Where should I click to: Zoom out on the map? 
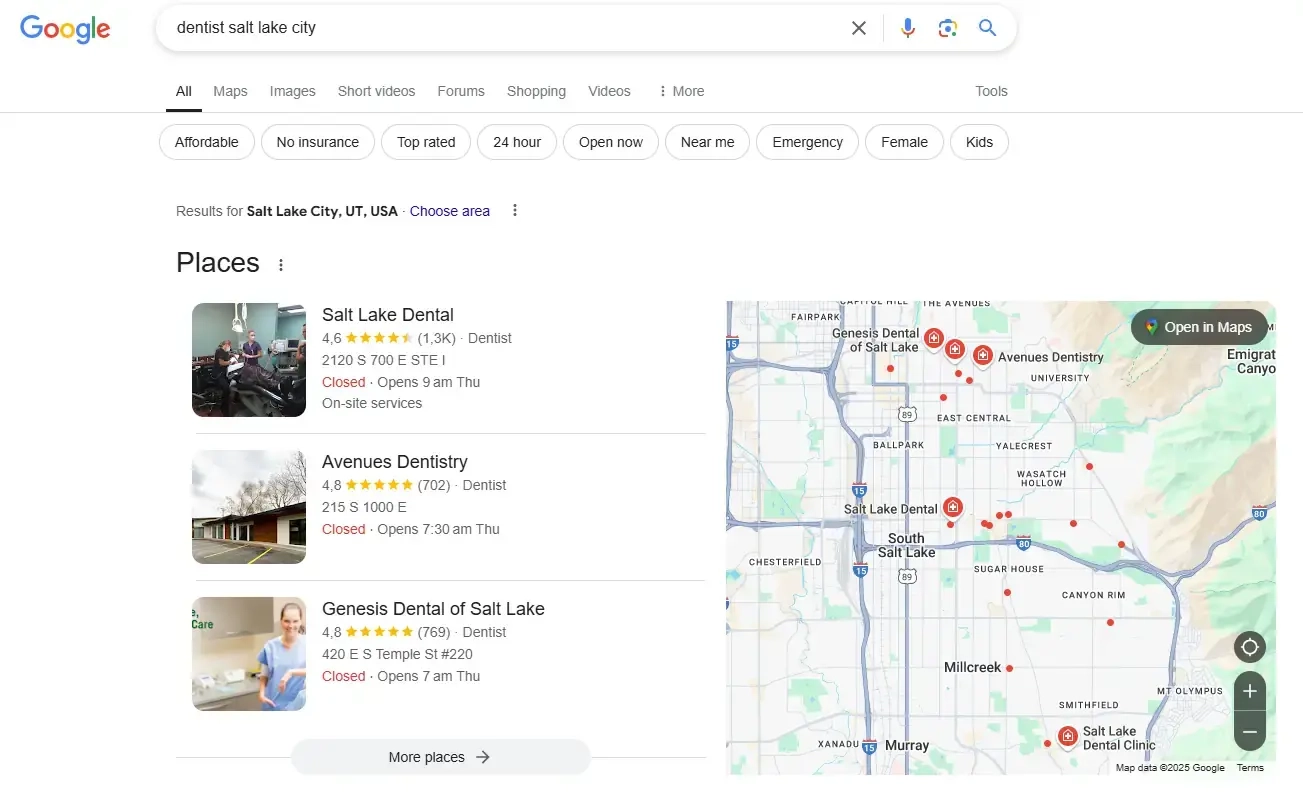point(1249,732)
